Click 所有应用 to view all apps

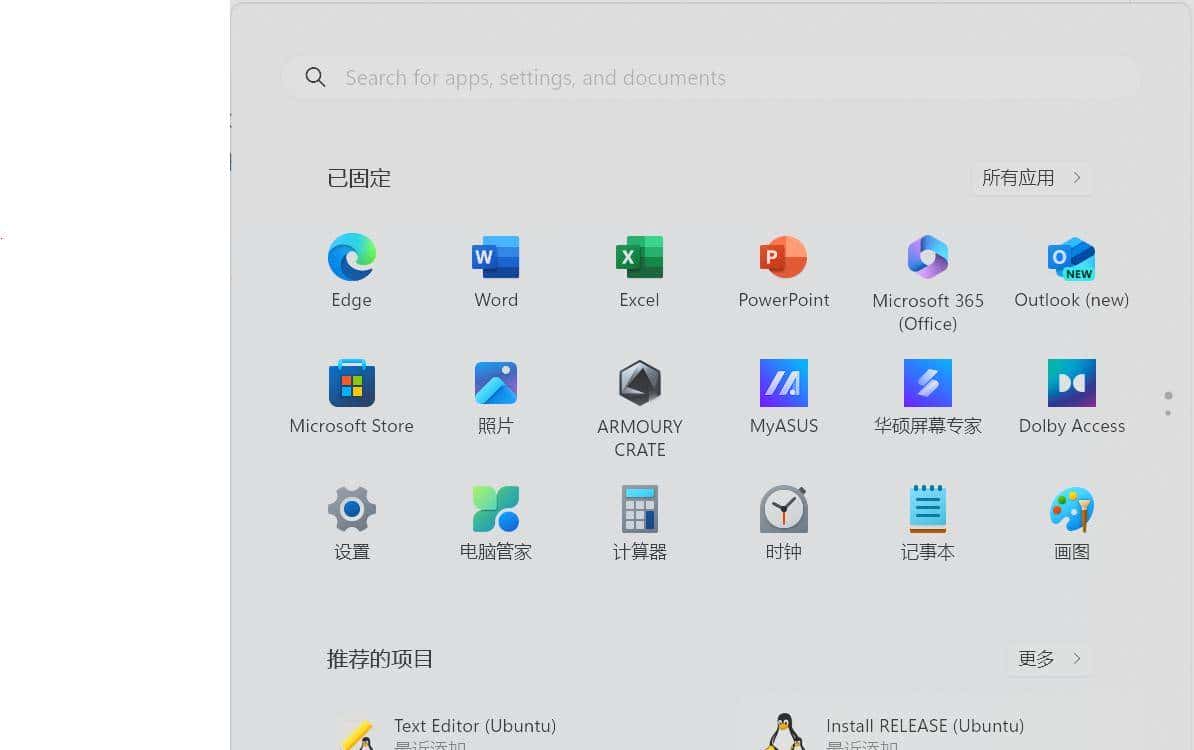(1030, 178)
